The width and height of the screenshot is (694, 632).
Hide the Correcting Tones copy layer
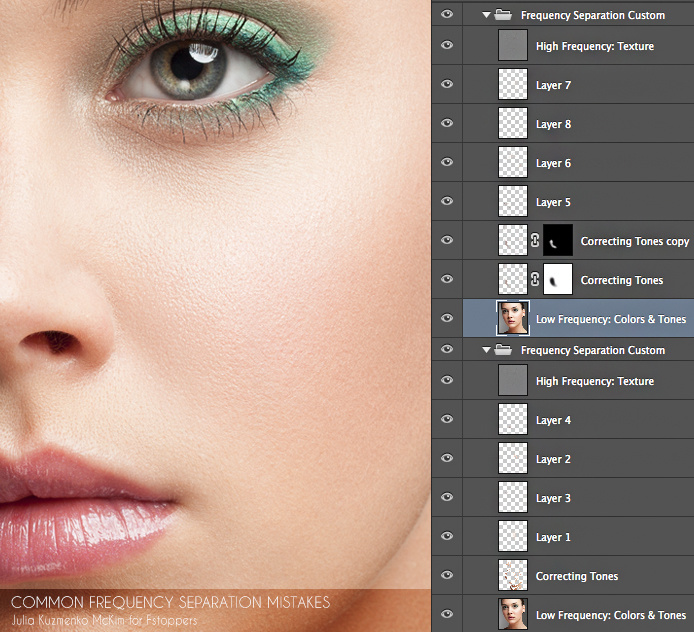447,240
